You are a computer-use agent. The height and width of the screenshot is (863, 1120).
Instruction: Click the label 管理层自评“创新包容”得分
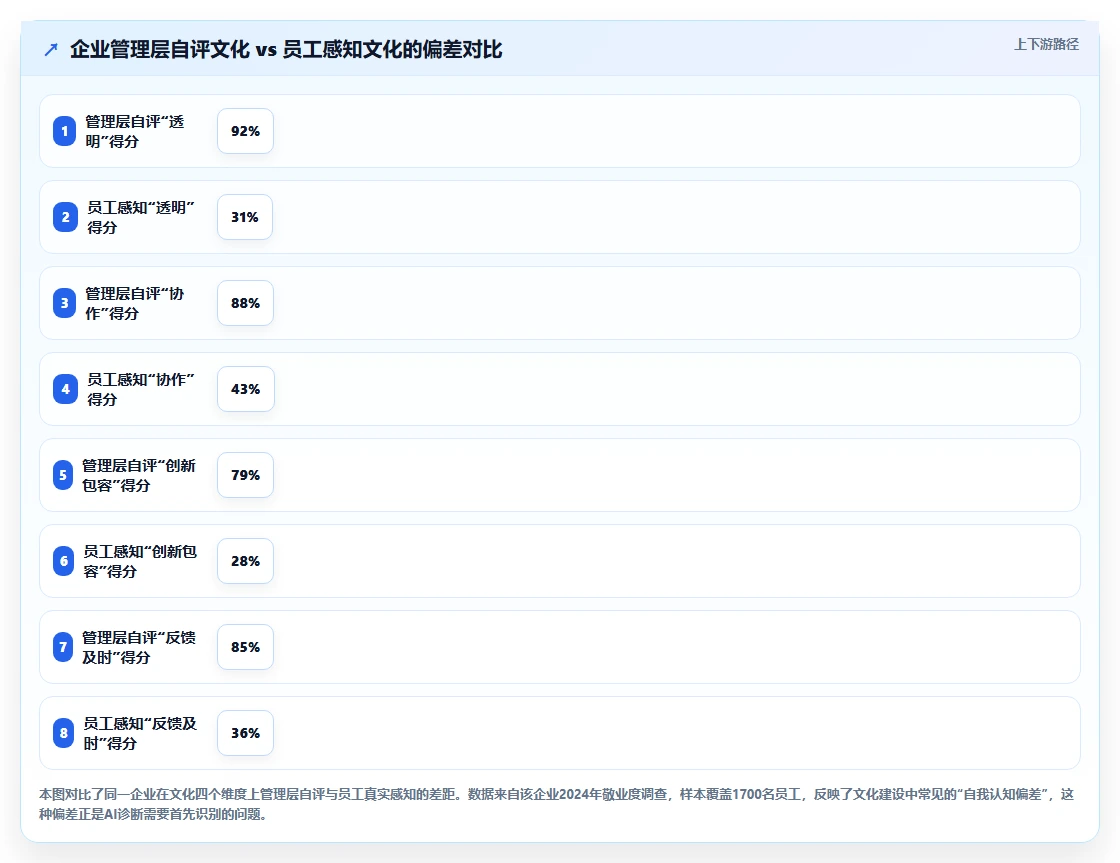(139, 475)
